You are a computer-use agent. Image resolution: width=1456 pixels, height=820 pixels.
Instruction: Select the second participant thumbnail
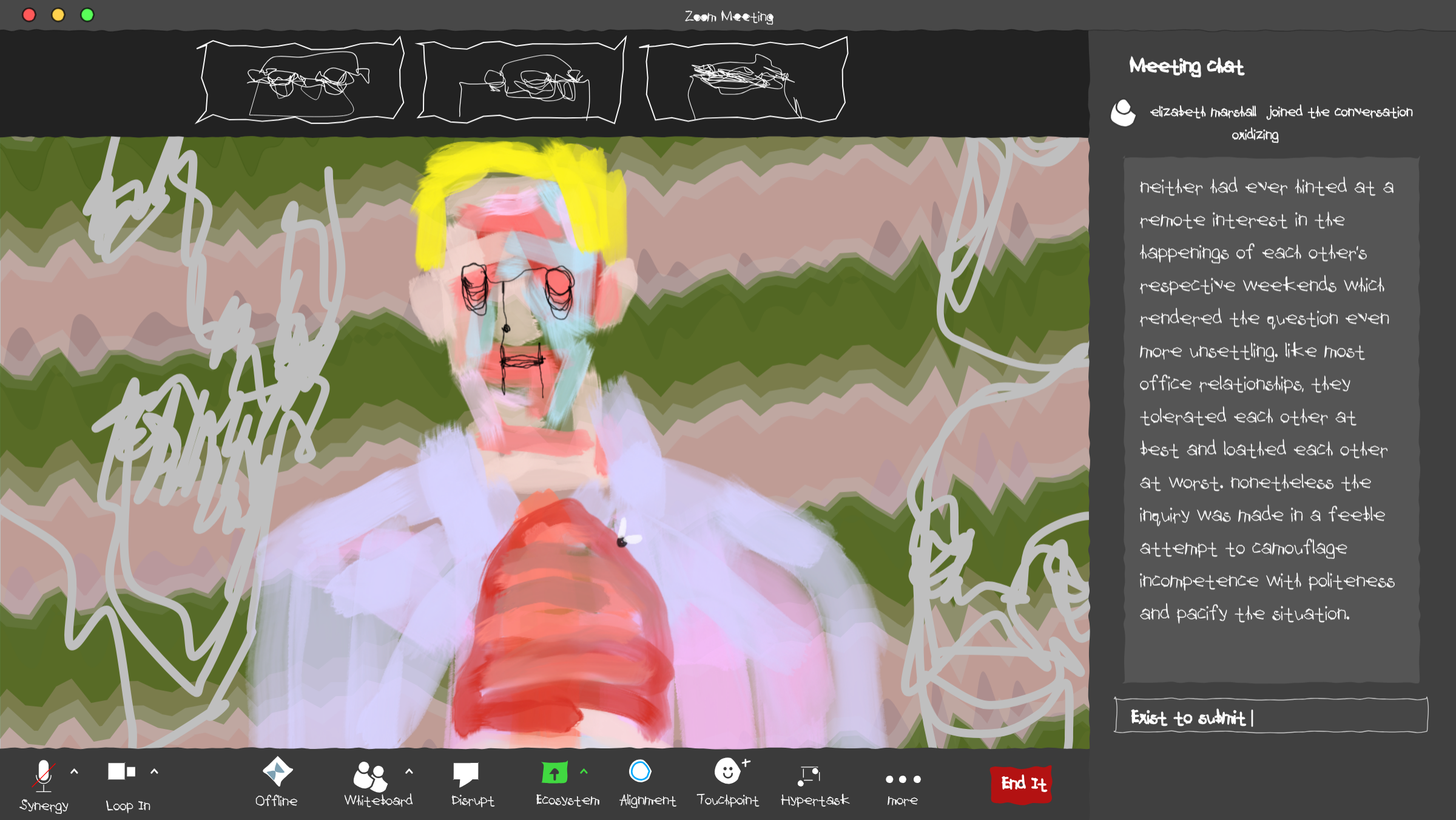click(521, 81)
